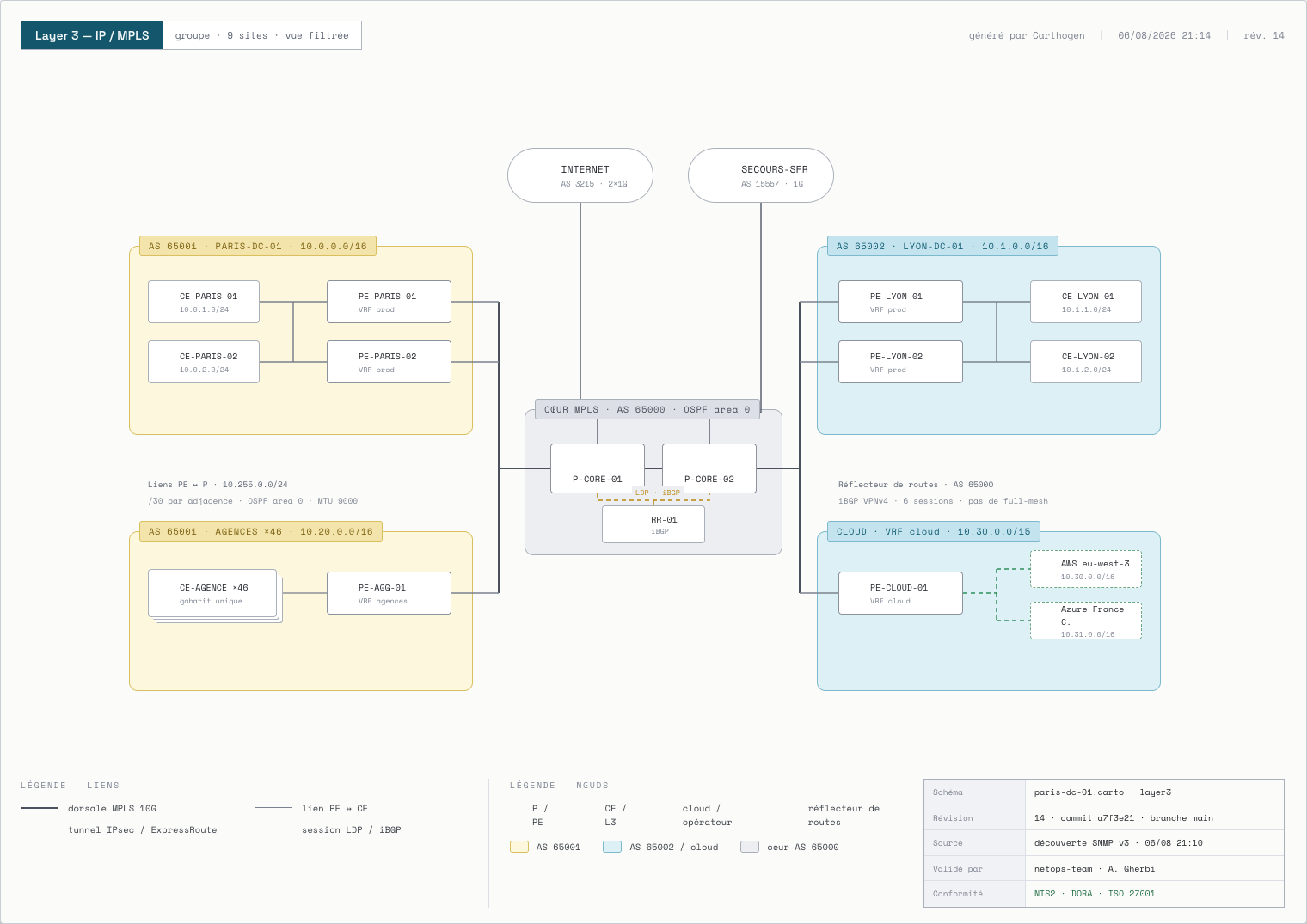Click the grey cœur AS 65000 swatch

pos(750,847)
